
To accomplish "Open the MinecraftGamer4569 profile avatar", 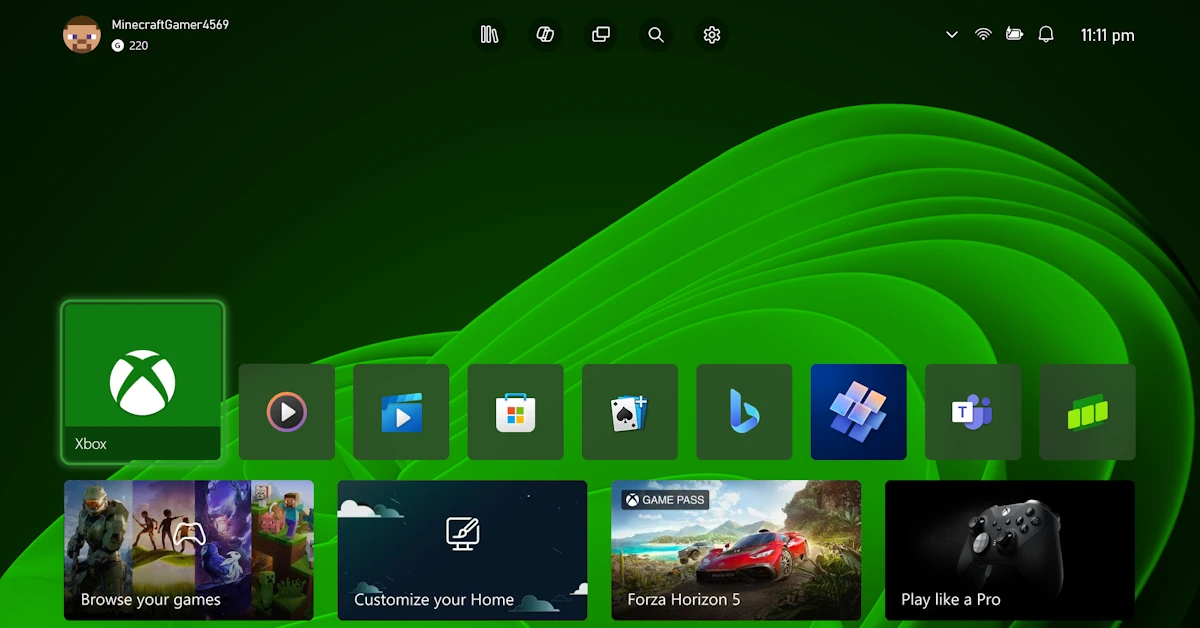I will [81, 35].
